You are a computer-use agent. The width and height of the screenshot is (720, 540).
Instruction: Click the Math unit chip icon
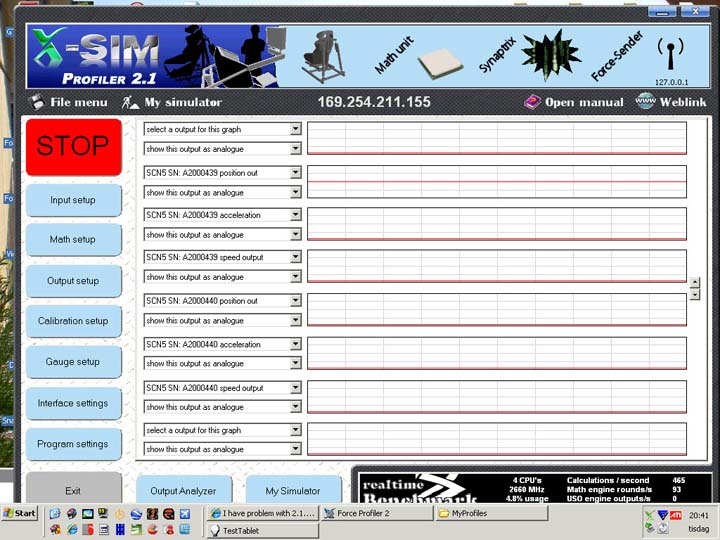439,64
